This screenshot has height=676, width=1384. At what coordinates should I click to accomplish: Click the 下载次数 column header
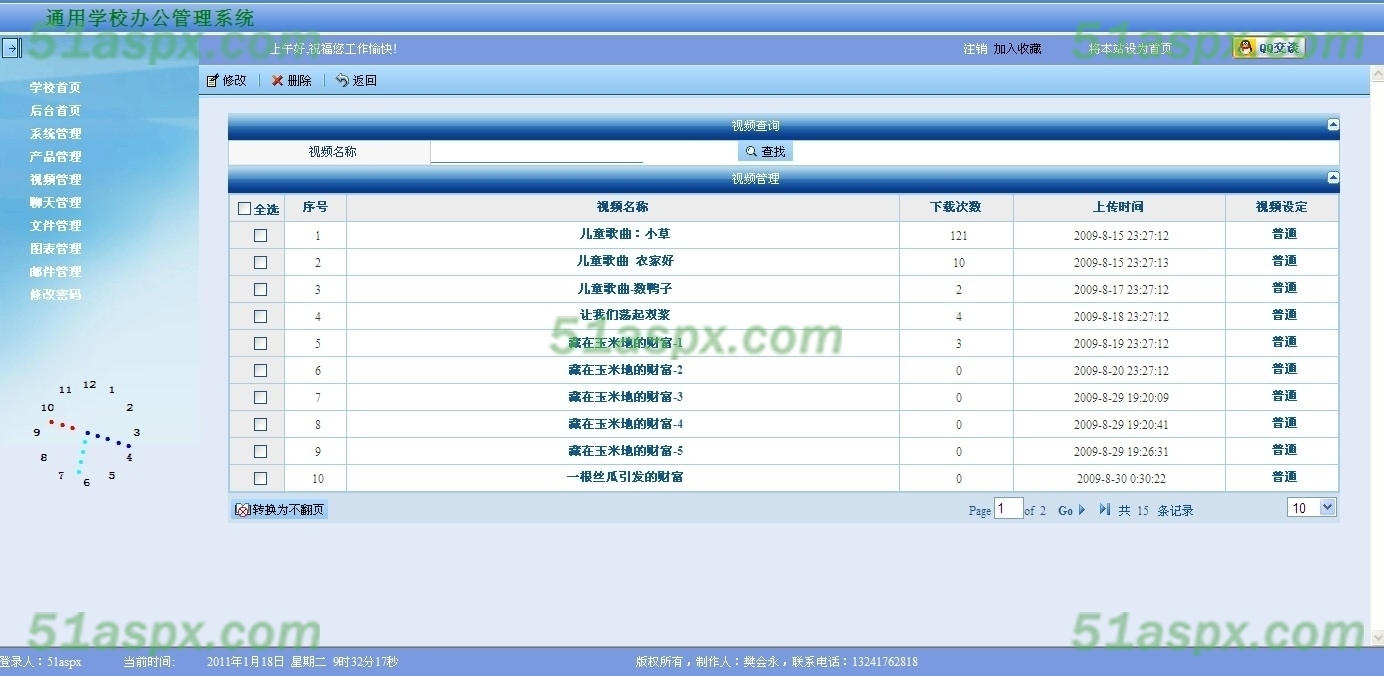[955, 207]
